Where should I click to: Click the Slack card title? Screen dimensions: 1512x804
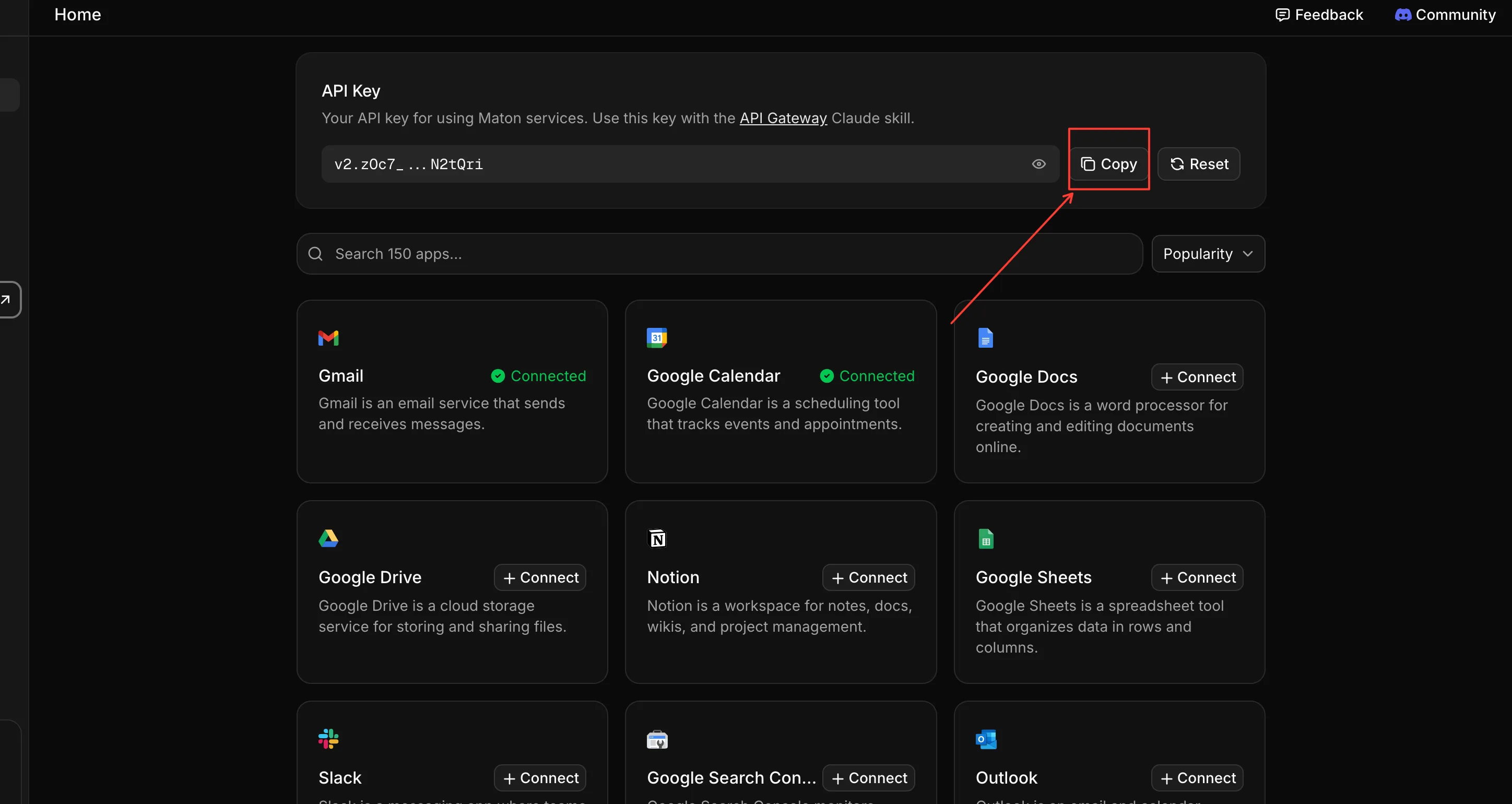[340, 777]
